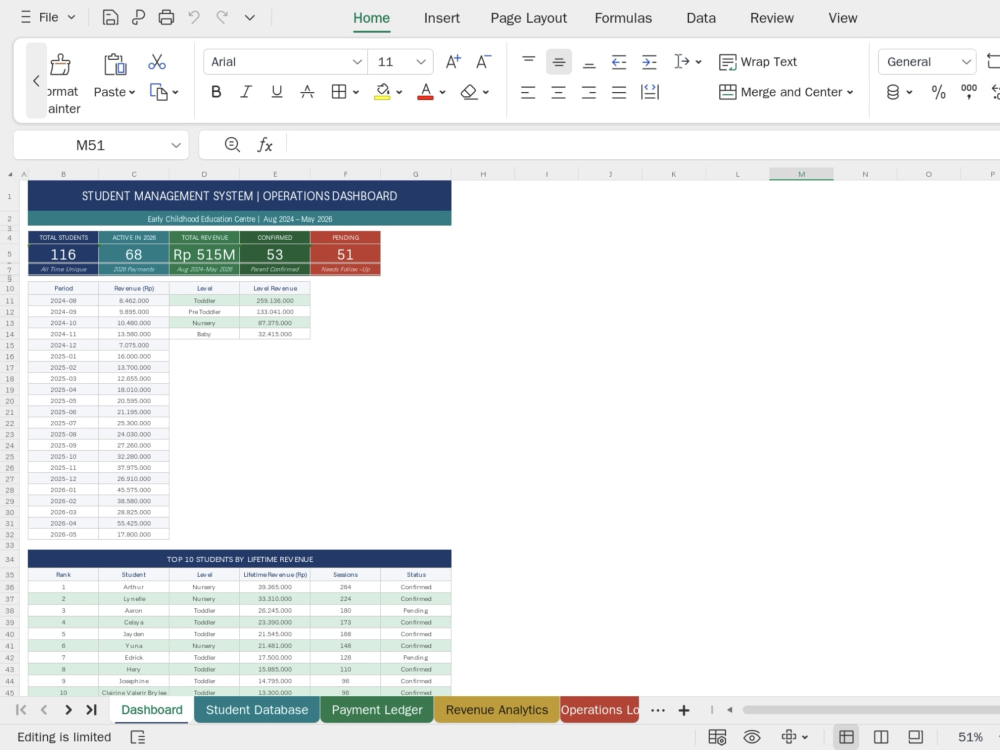The image size is (1000, 750).
Task: Toggle Bold formatting
Action: (216, 92)
